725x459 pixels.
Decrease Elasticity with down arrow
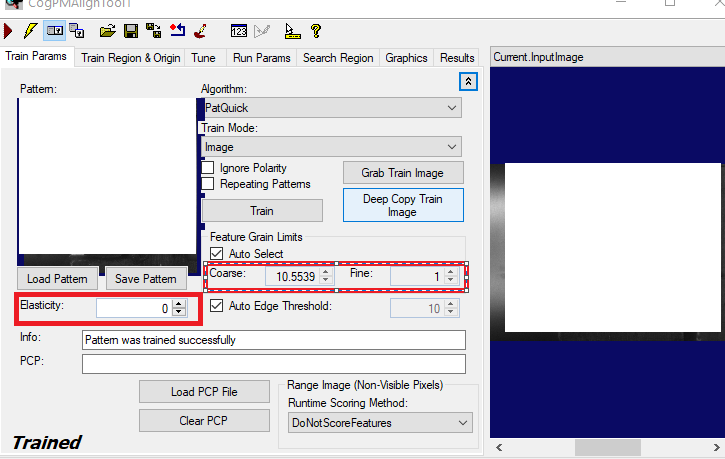179,312
